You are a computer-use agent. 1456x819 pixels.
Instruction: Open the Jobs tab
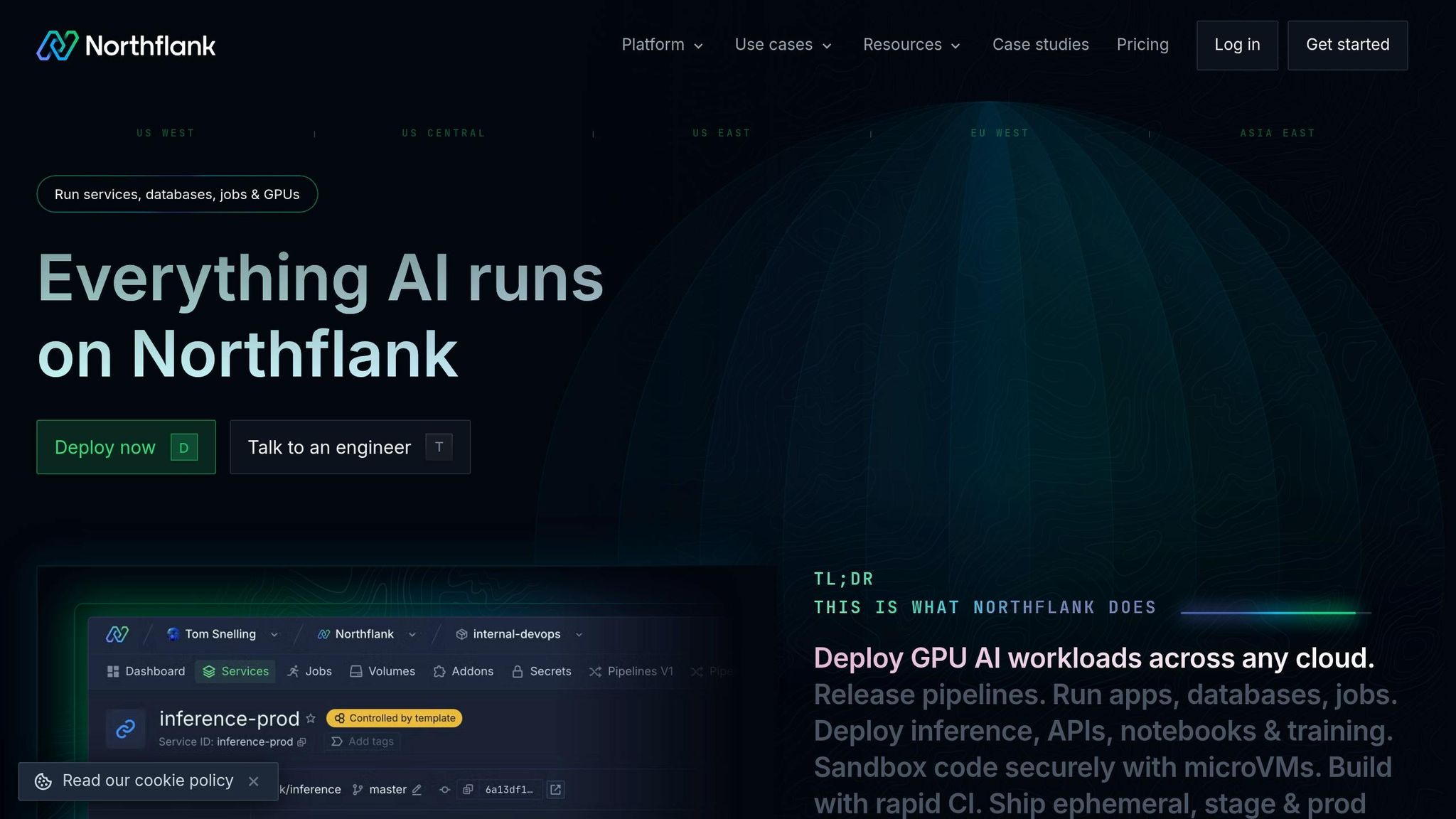pos(309,671)
